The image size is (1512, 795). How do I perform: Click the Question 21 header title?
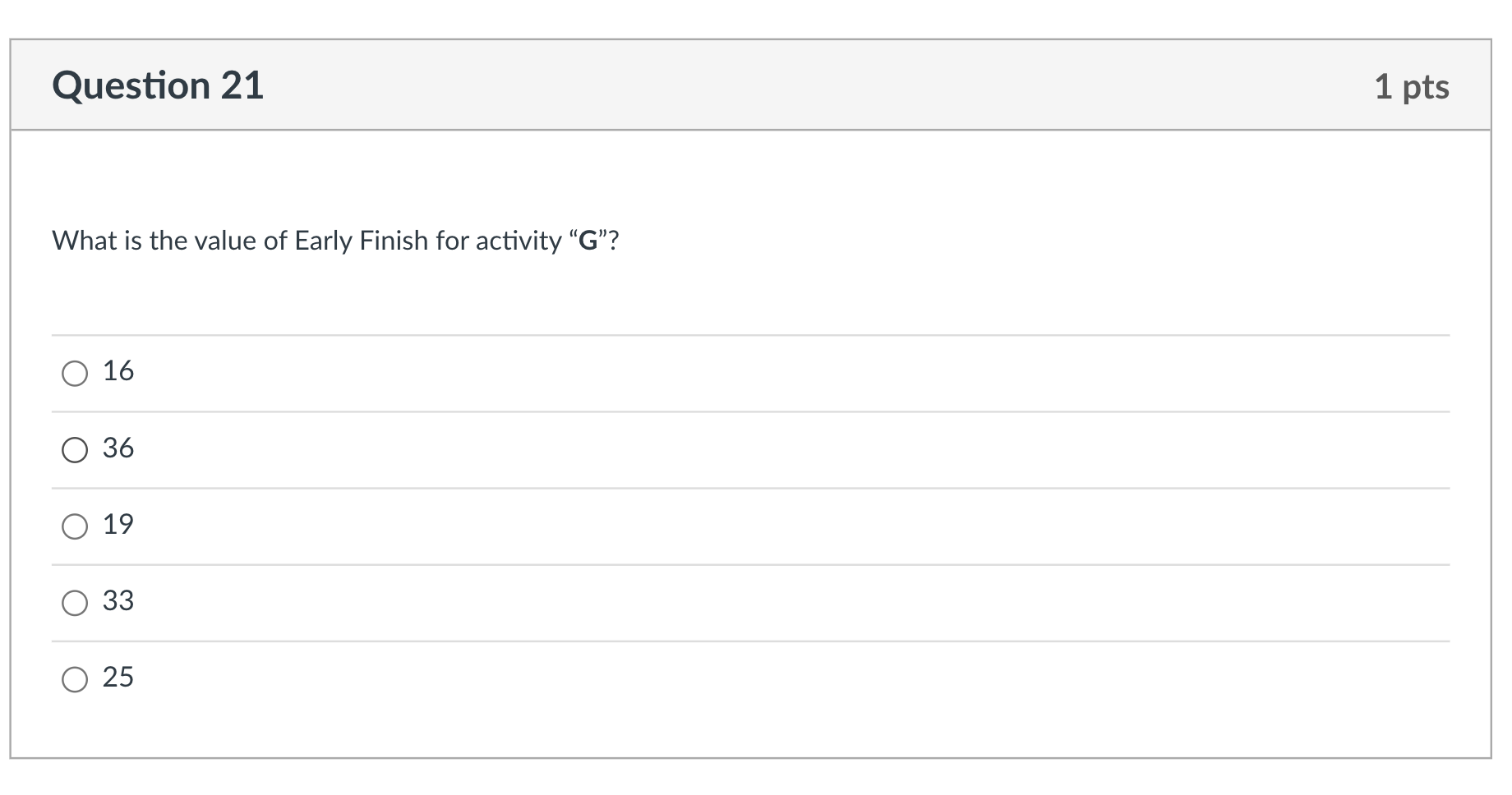(159, 84)
